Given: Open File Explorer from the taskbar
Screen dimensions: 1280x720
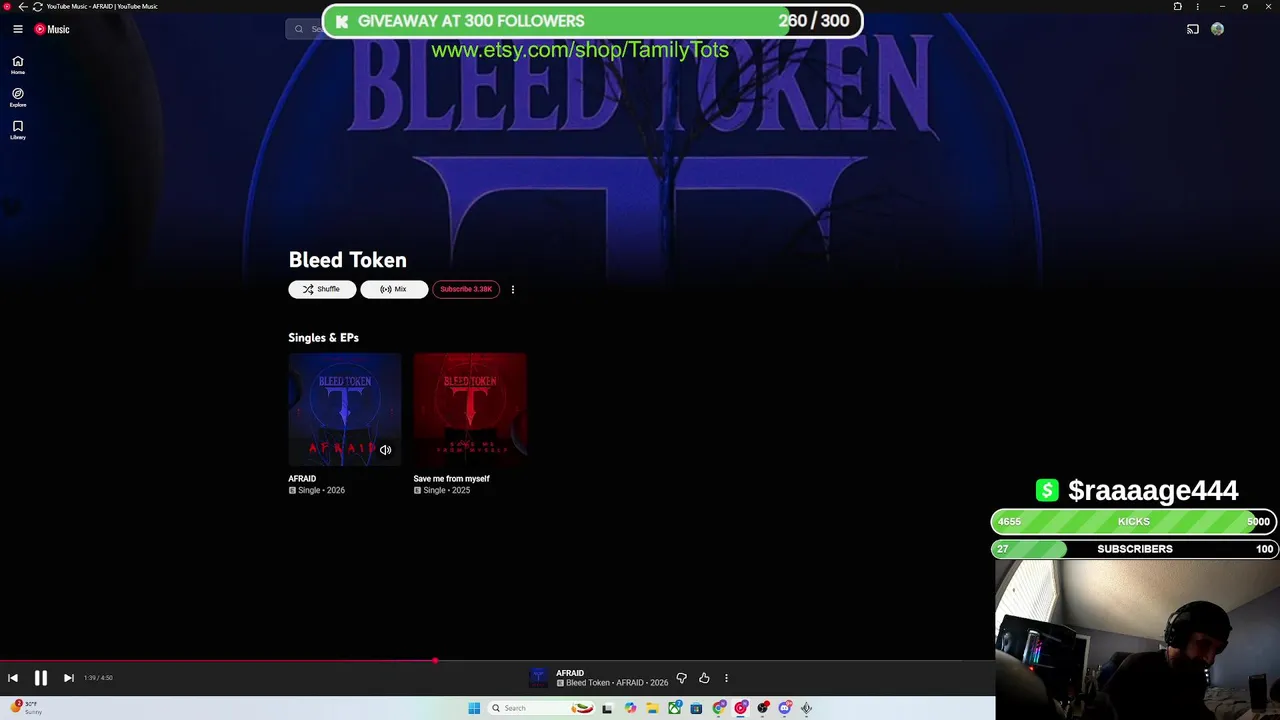Looking at the screenshot, I should click(x=652, y=708).
